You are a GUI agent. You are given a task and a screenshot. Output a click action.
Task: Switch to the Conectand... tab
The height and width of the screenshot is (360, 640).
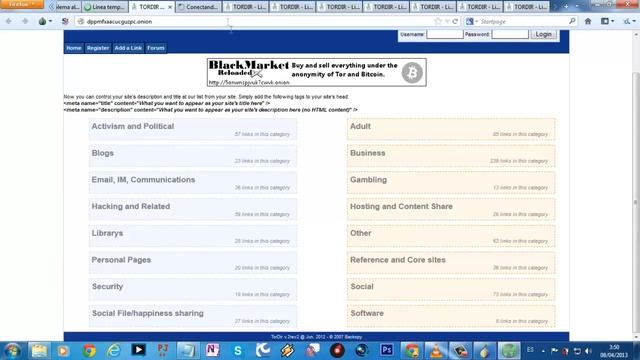pos(198,7)
